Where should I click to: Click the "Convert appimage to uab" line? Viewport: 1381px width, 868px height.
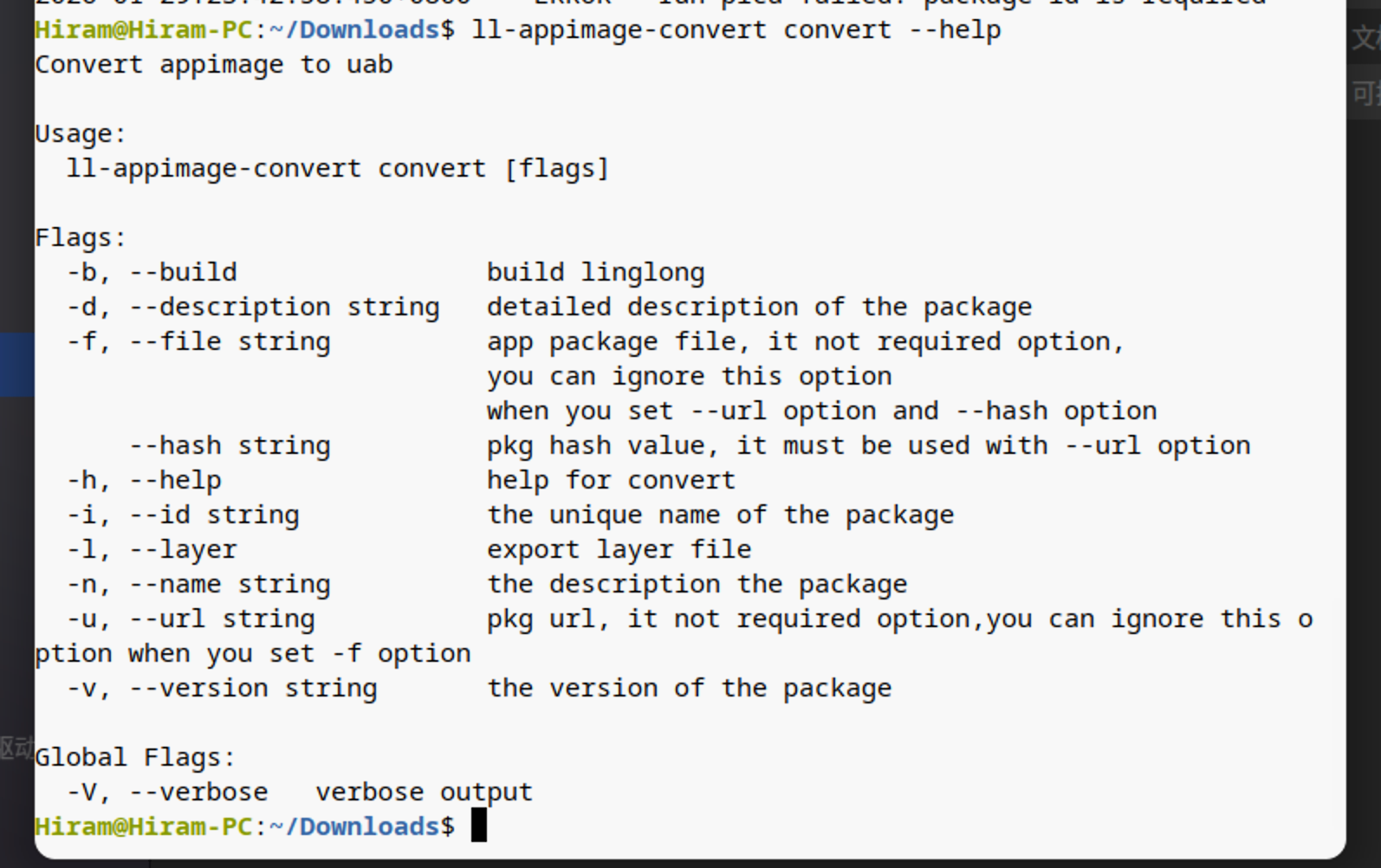pos(213,65)
